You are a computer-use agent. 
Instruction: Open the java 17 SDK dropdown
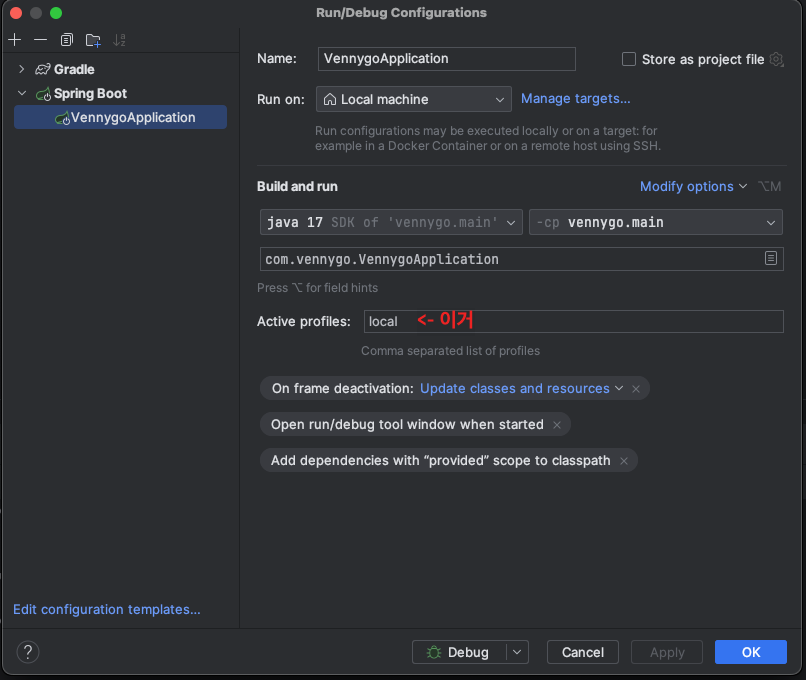(391, 222)
